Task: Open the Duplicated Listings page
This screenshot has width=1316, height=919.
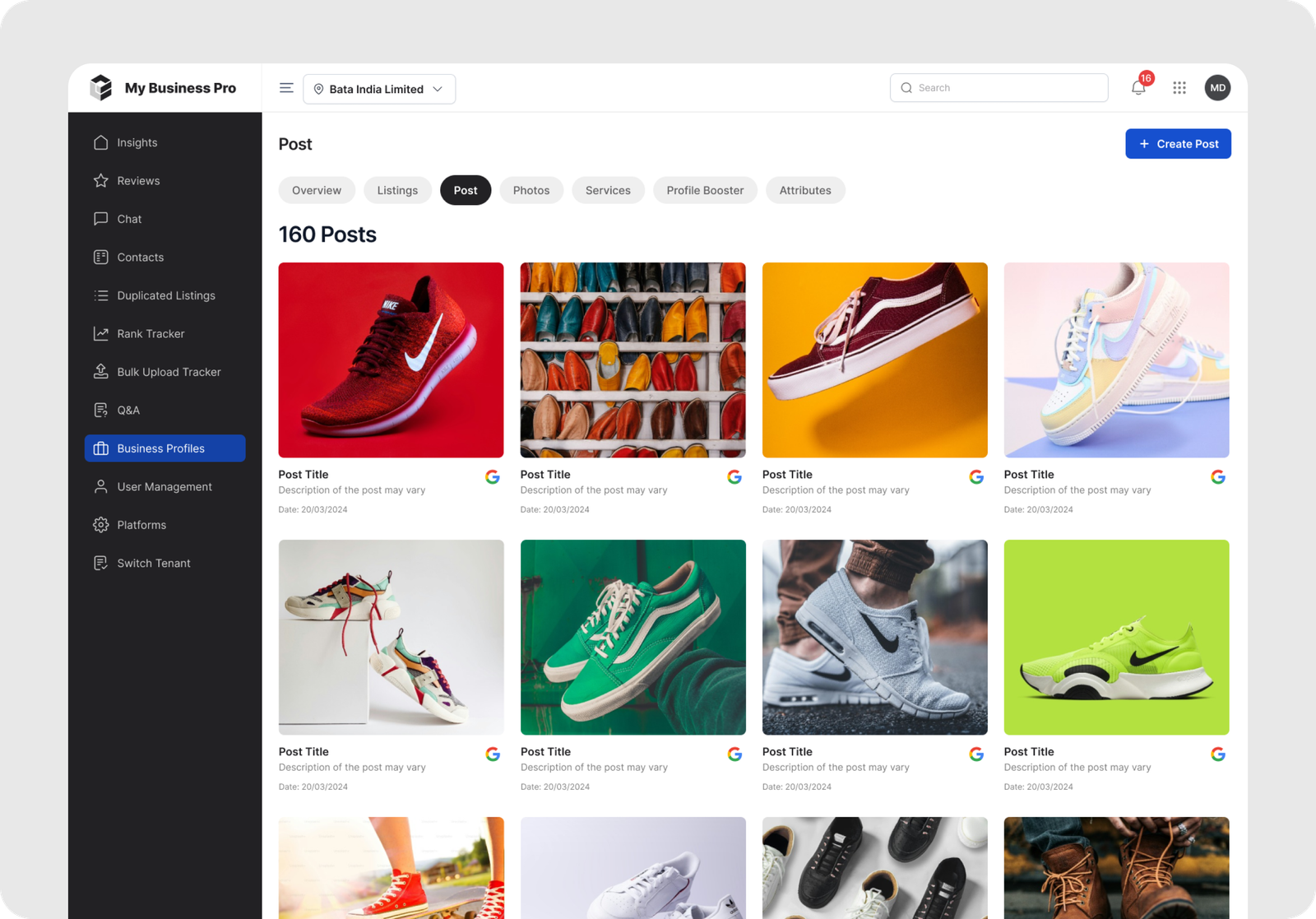Action: [x=166, y=295]
